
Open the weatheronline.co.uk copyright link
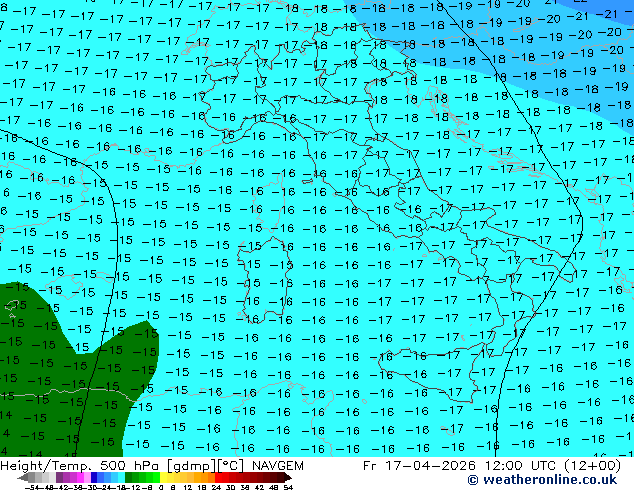pyautogui.click(x=542, y=480)
